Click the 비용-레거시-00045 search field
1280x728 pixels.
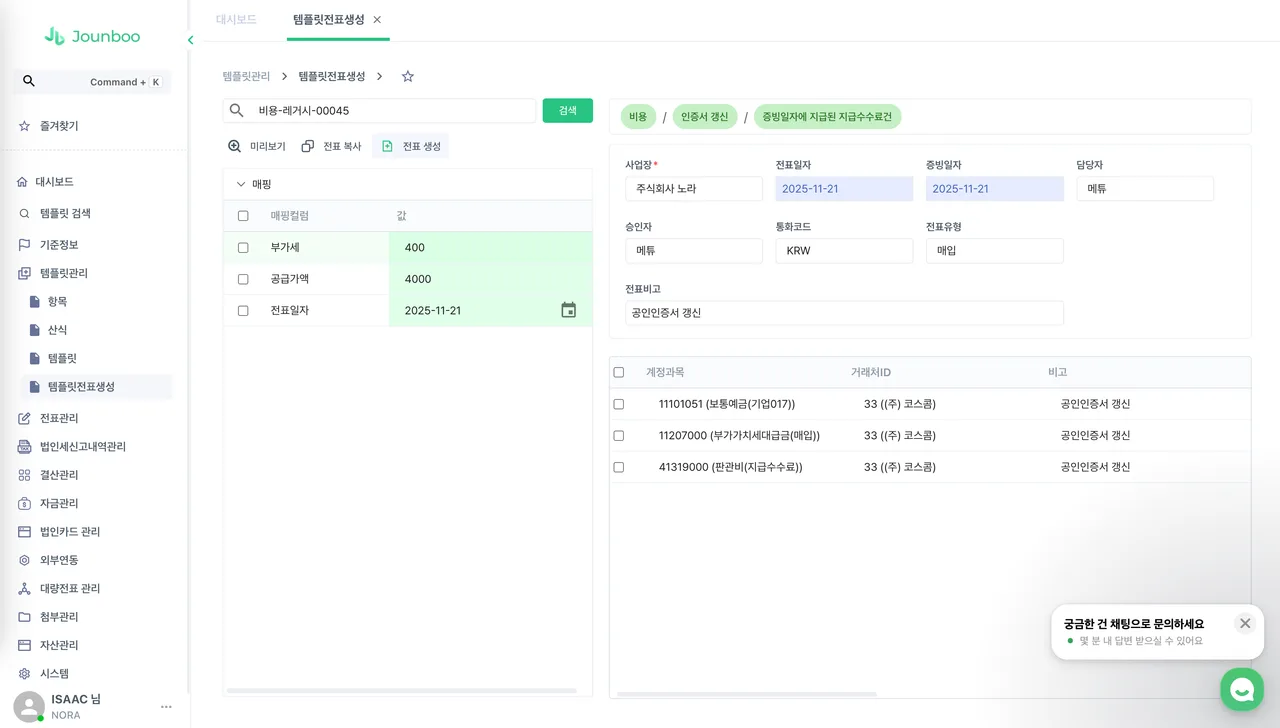click(x=380, y=111)
